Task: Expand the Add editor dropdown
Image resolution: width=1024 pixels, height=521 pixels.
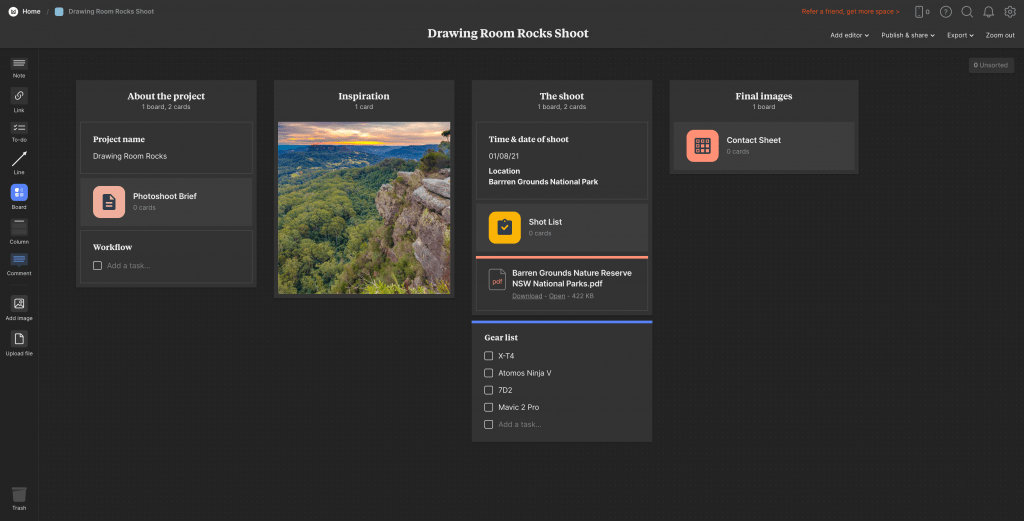Action: point(849,35)
